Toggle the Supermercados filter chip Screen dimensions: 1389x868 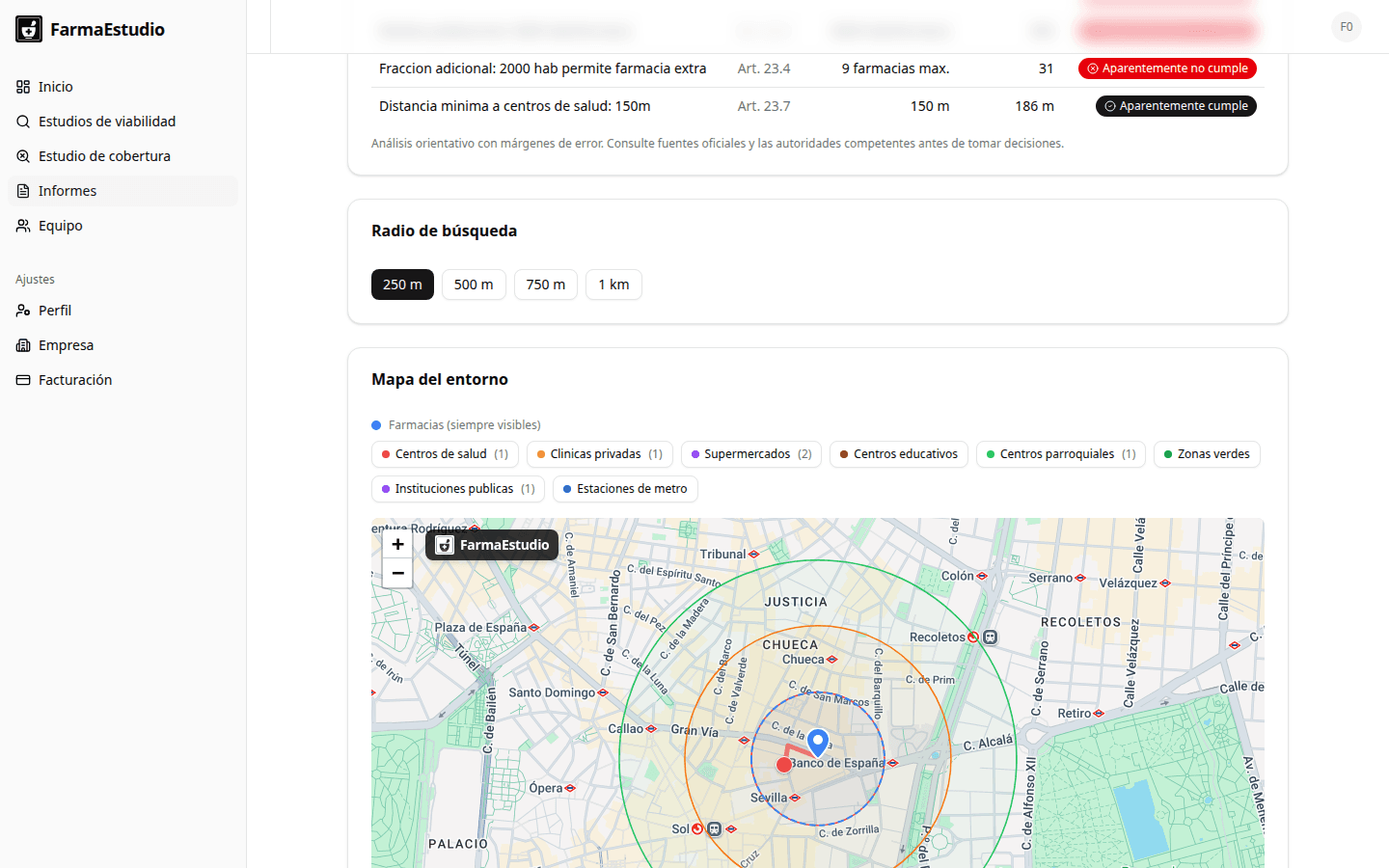coord(750,453)
